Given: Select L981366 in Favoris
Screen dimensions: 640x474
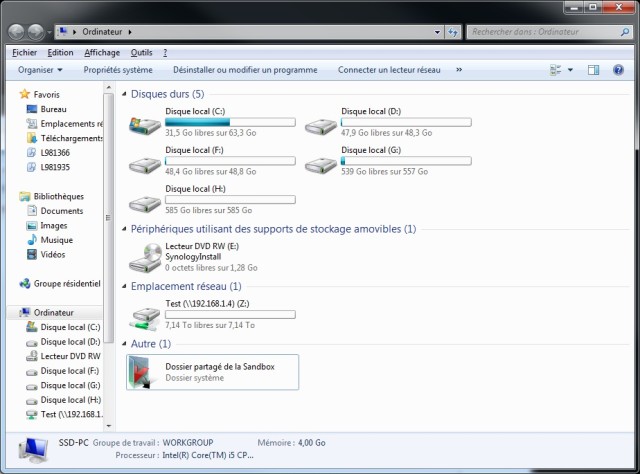Looking at the screenshot, I should (x=55, y=153).
